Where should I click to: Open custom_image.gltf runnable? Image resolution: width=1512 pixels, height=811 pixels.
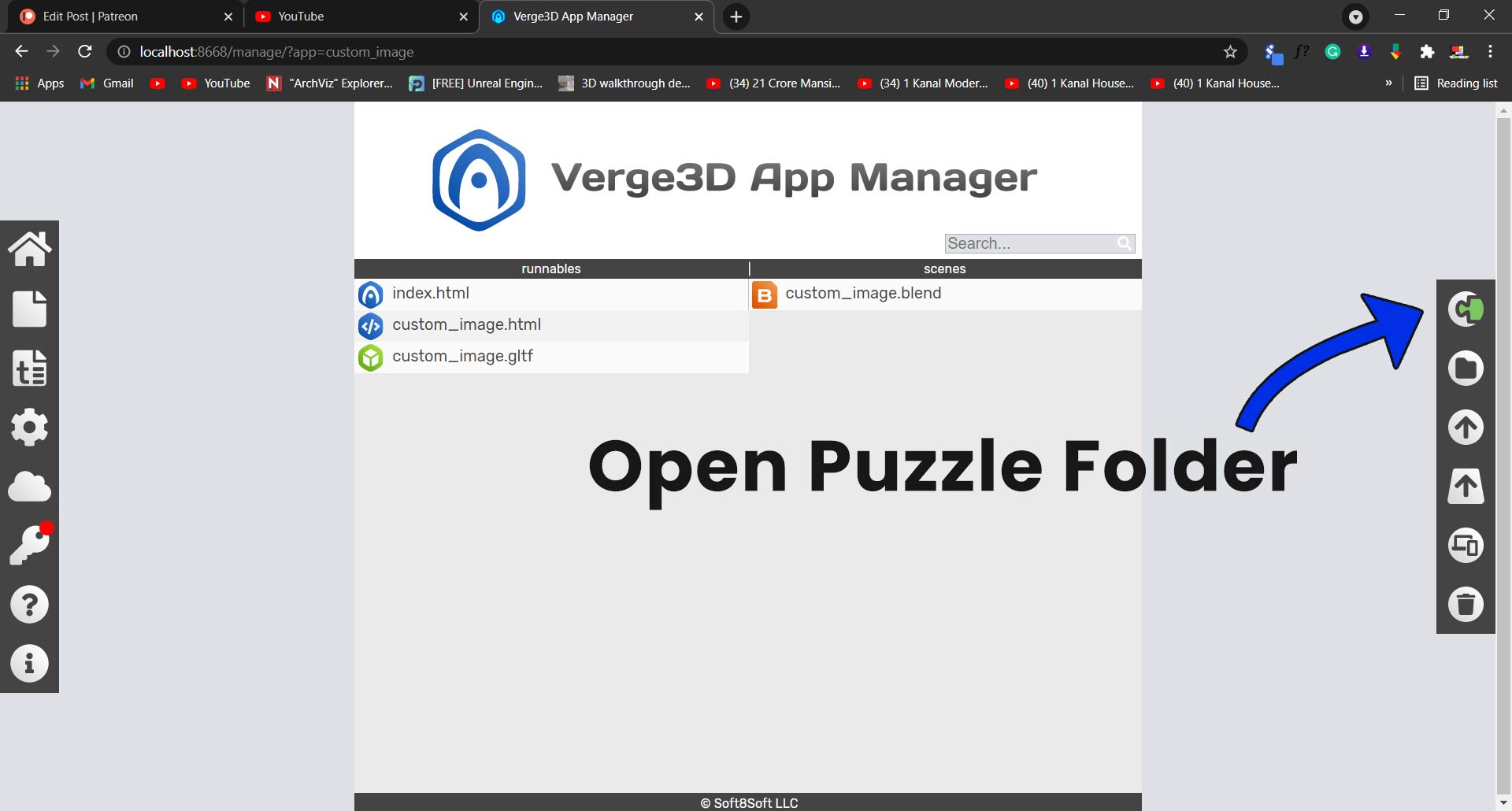click(x=462, y=356)
